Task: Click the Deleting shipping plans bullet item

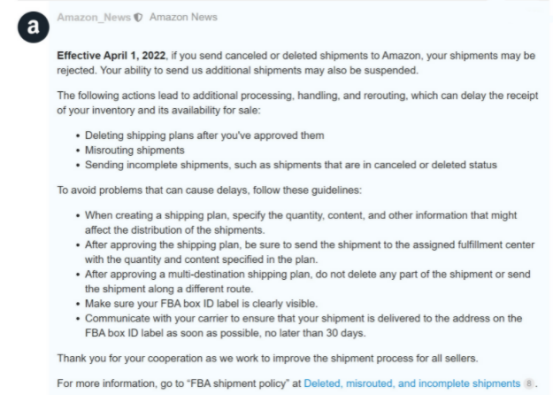Action: click(x=205, y=135)
